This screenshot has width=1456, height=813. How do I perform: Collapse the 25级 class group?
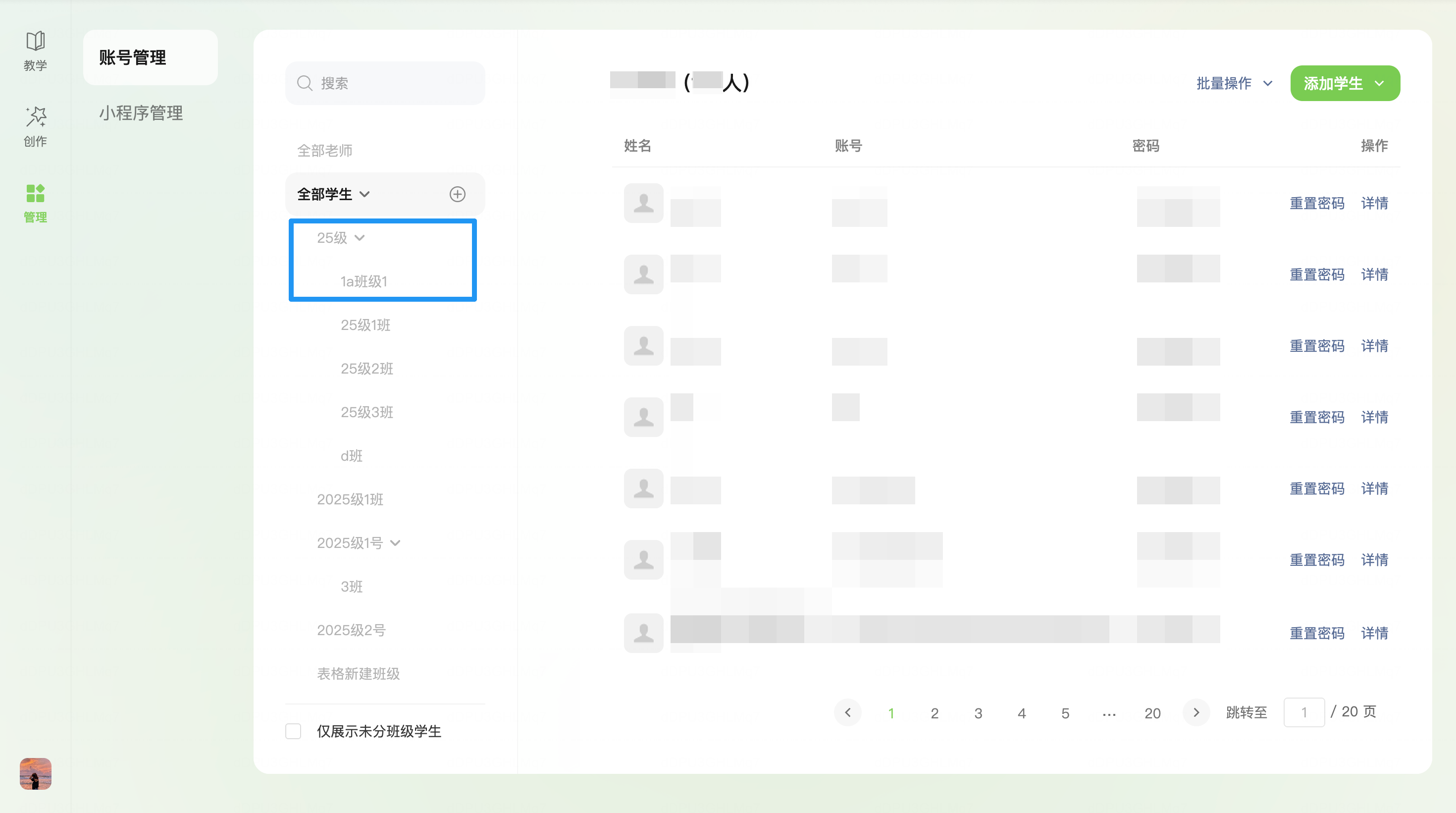point(360,238)
